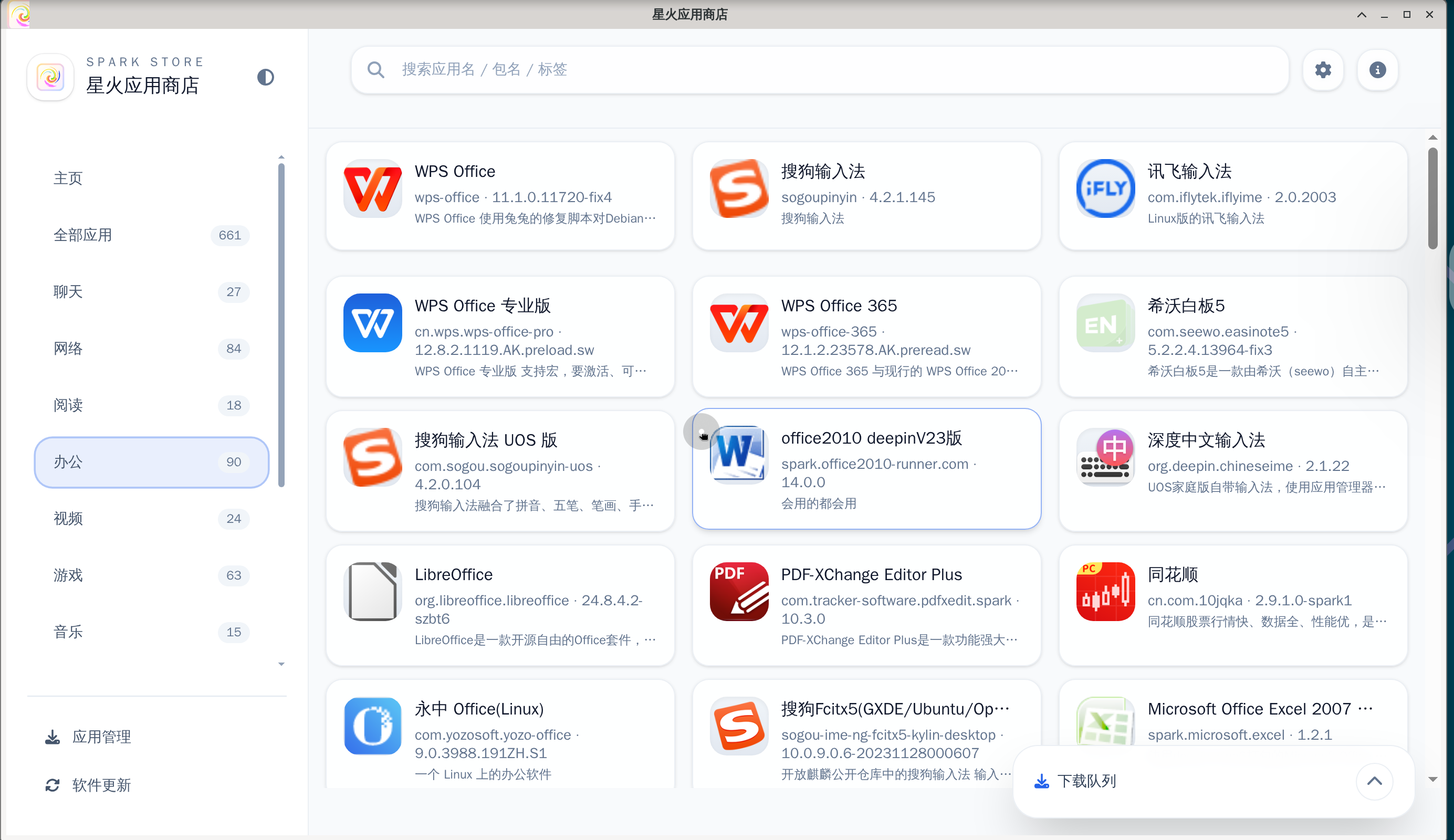
Task: Select 全部应用 category
Action: pyautogui.click(x=151, y=235)
